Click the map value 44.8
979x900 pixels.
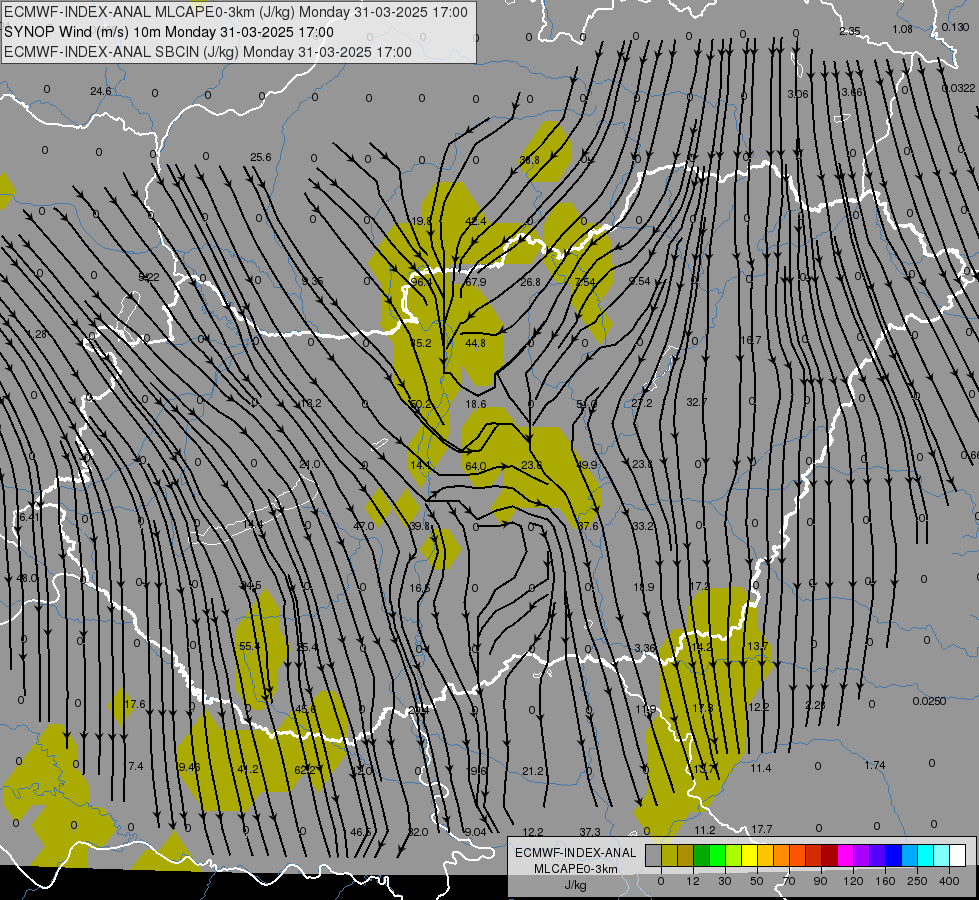(x=475, y=343)
